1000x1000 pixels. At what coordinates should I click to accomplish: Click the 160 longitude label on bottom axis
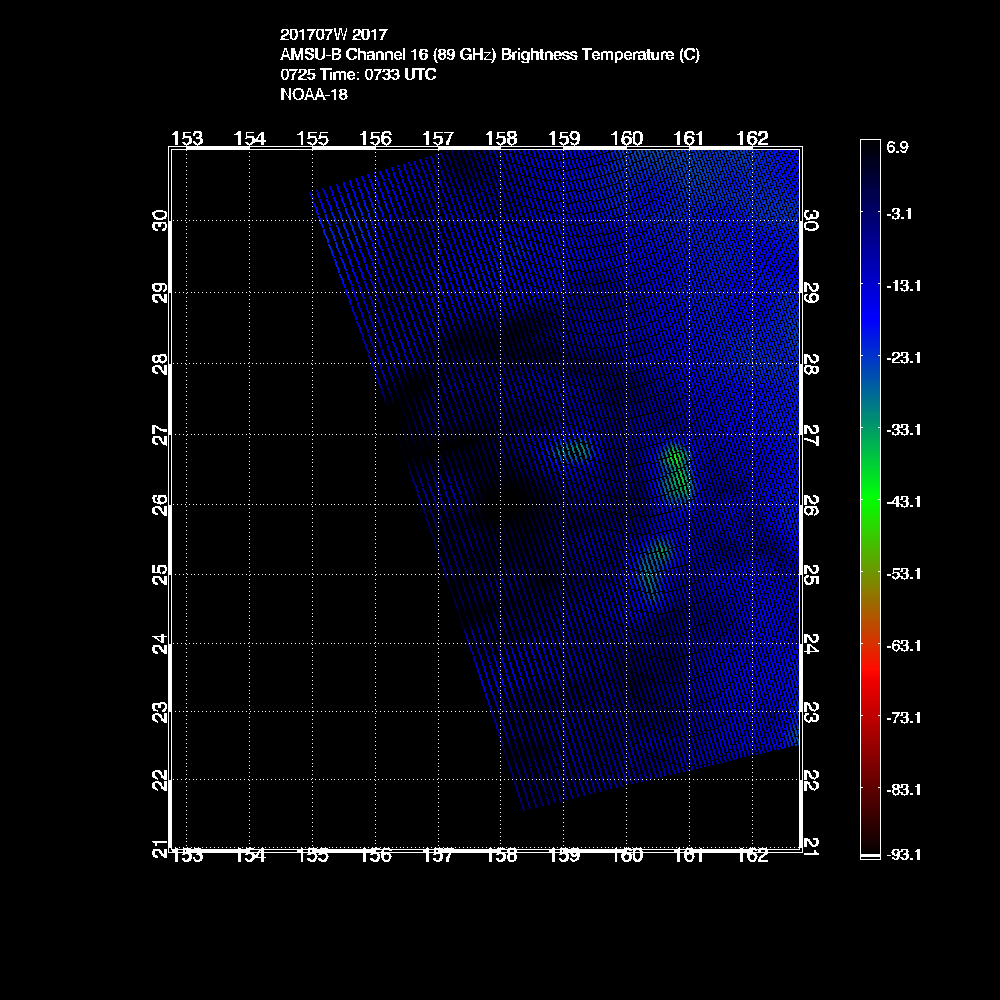(626, 856)
